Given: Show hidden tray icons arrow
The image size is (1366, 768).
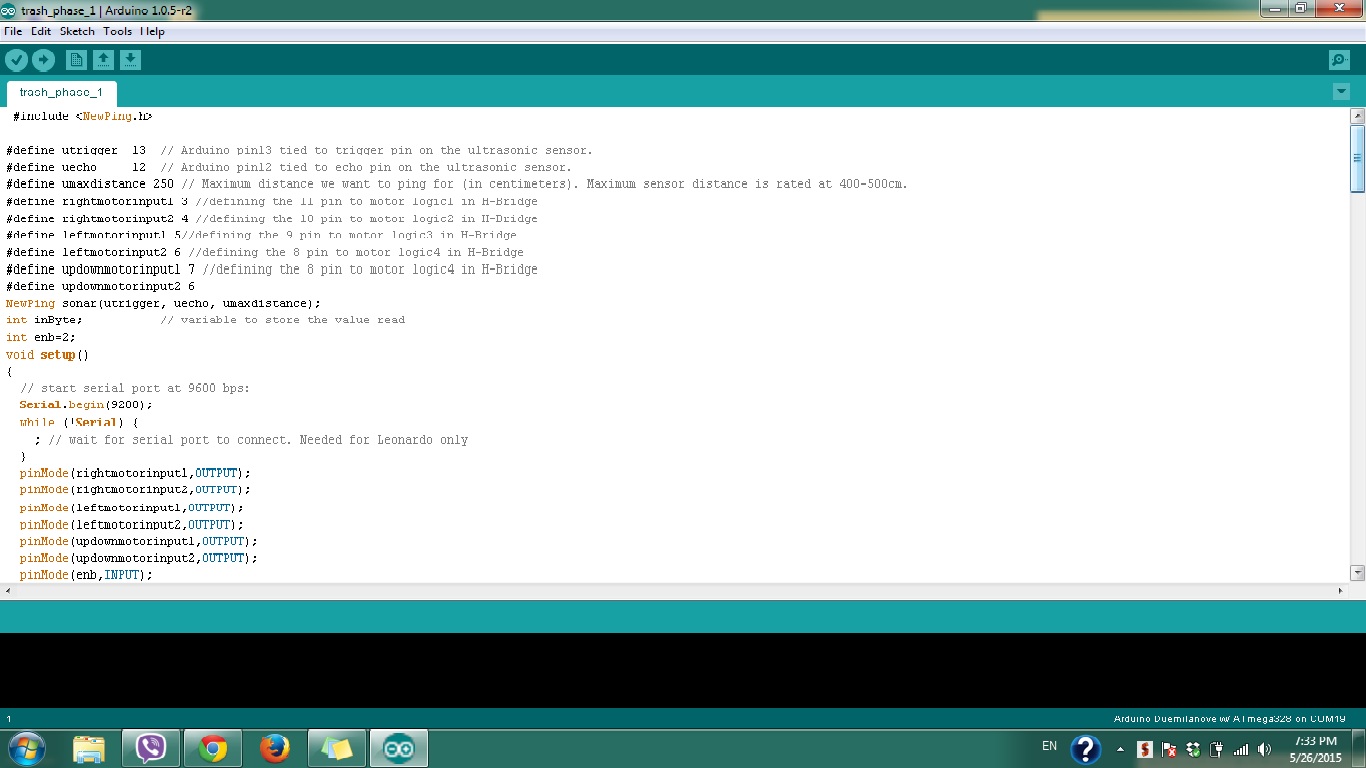Looking at the screenshot, I should pyautogui.click(x=1120, y=749).
